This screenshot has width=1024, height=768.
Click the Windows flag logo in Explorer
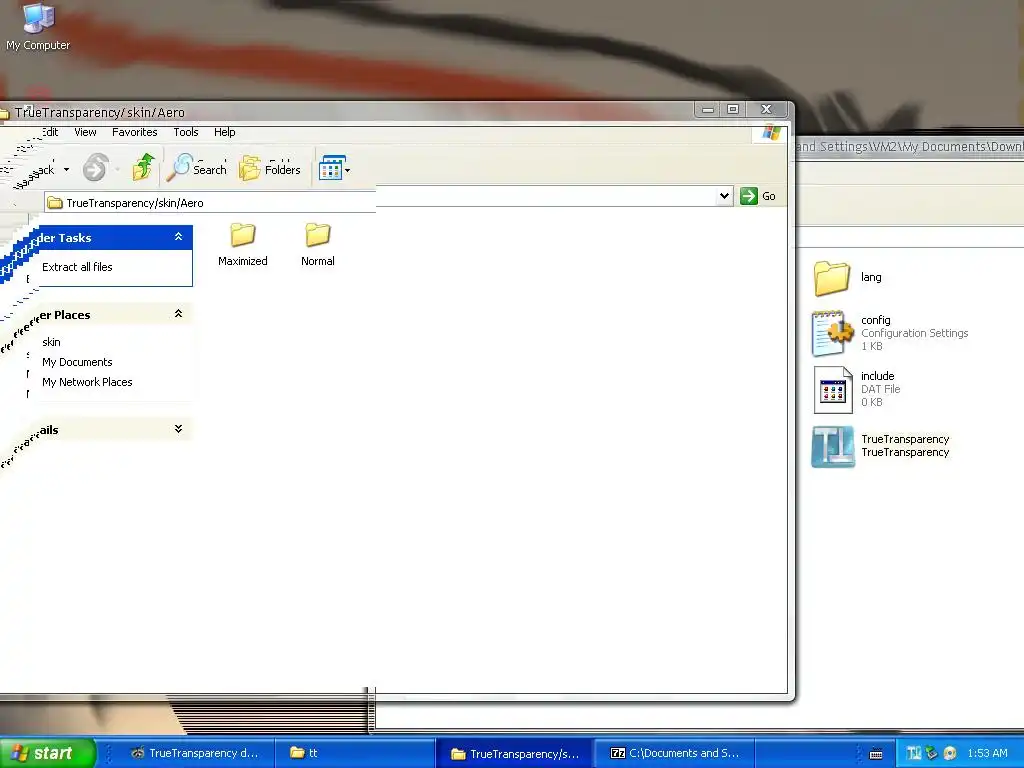(771, 133)
